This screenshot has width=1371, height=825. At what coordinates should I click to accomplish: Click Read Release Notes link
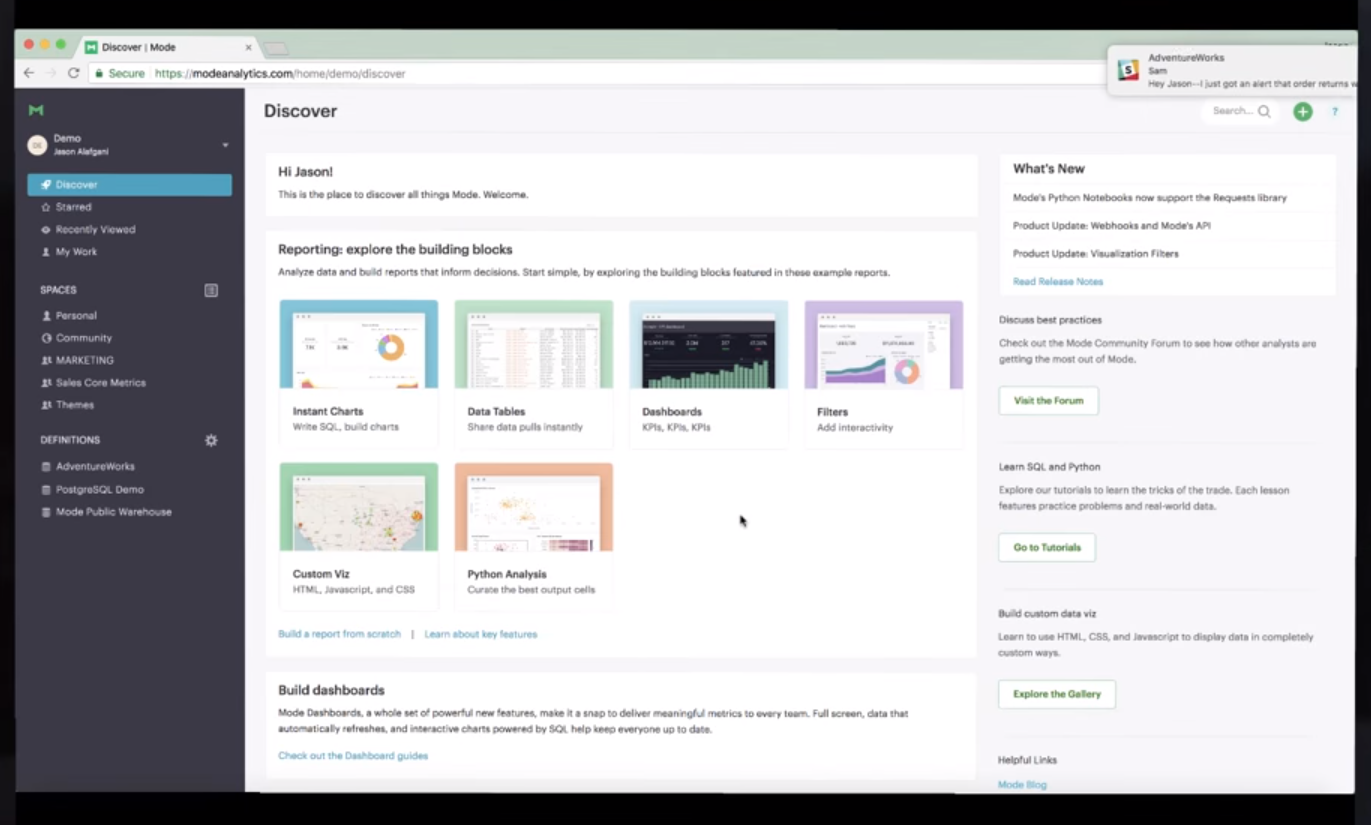[x=1058, y=282]
